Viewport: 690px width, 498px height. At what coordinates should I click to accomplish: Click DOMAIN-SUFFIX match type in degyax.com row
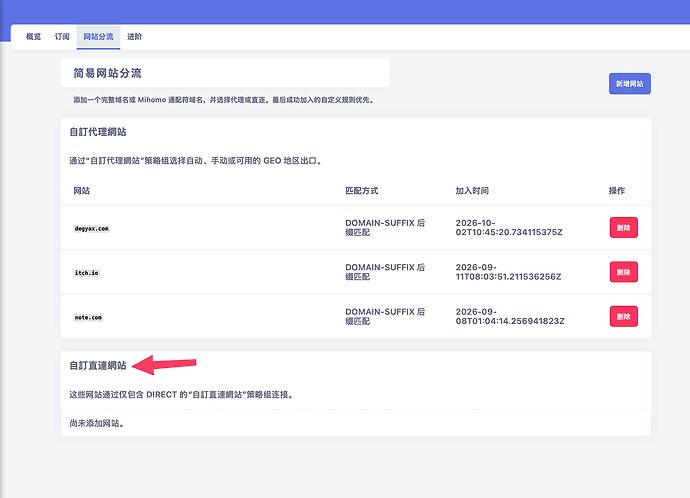tap(385, 227)
